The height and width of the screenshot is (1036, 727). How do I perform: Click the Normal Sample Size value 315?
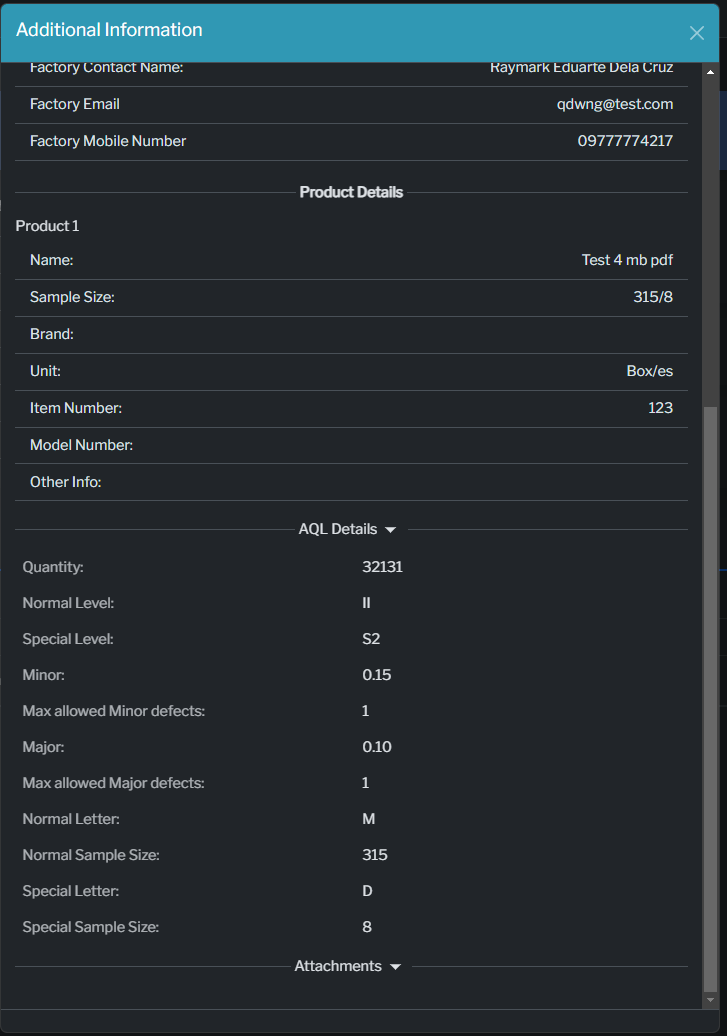374,855
